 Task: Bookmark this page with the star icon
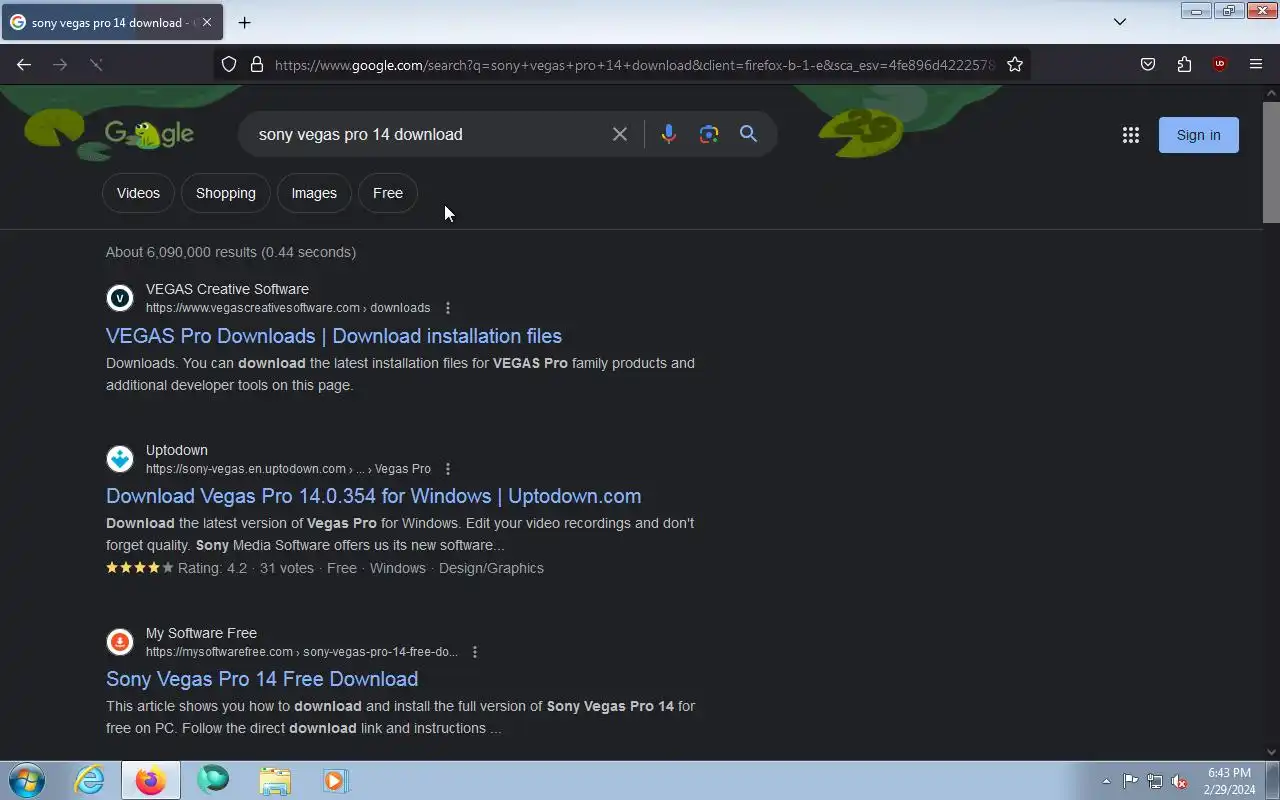click(x=1015, y=64)
